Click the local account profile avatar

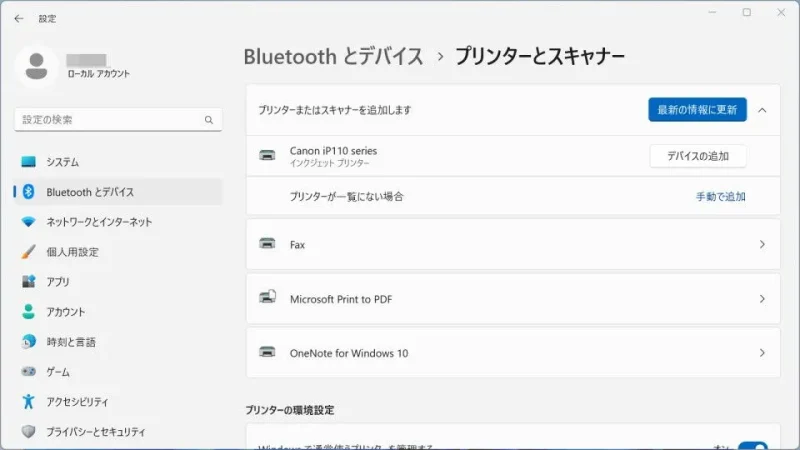pos(37,66)
